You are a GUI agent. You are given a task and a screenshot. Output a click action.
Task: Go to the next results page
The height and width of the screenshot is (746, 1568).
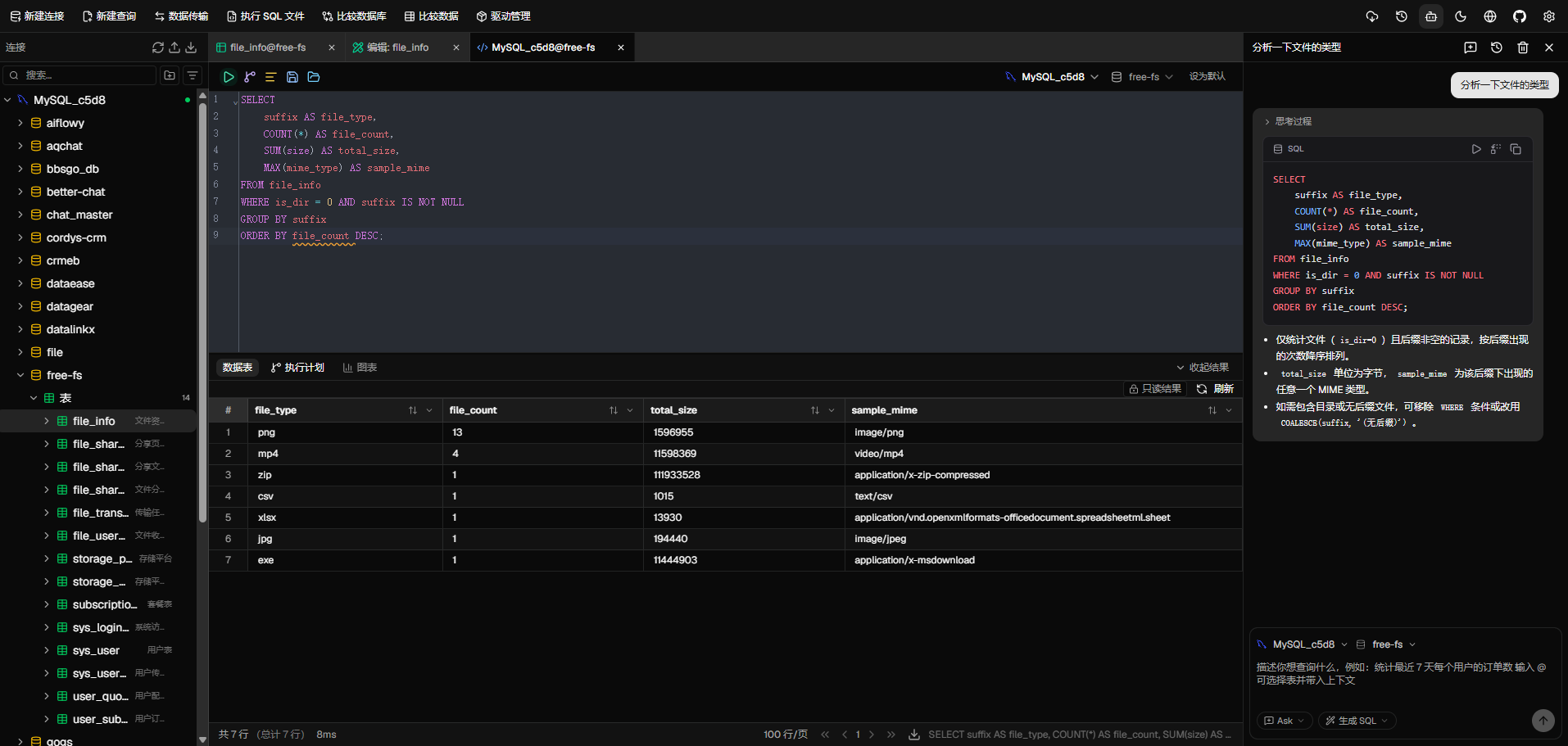pyautogui.click(x=872, y=735)
